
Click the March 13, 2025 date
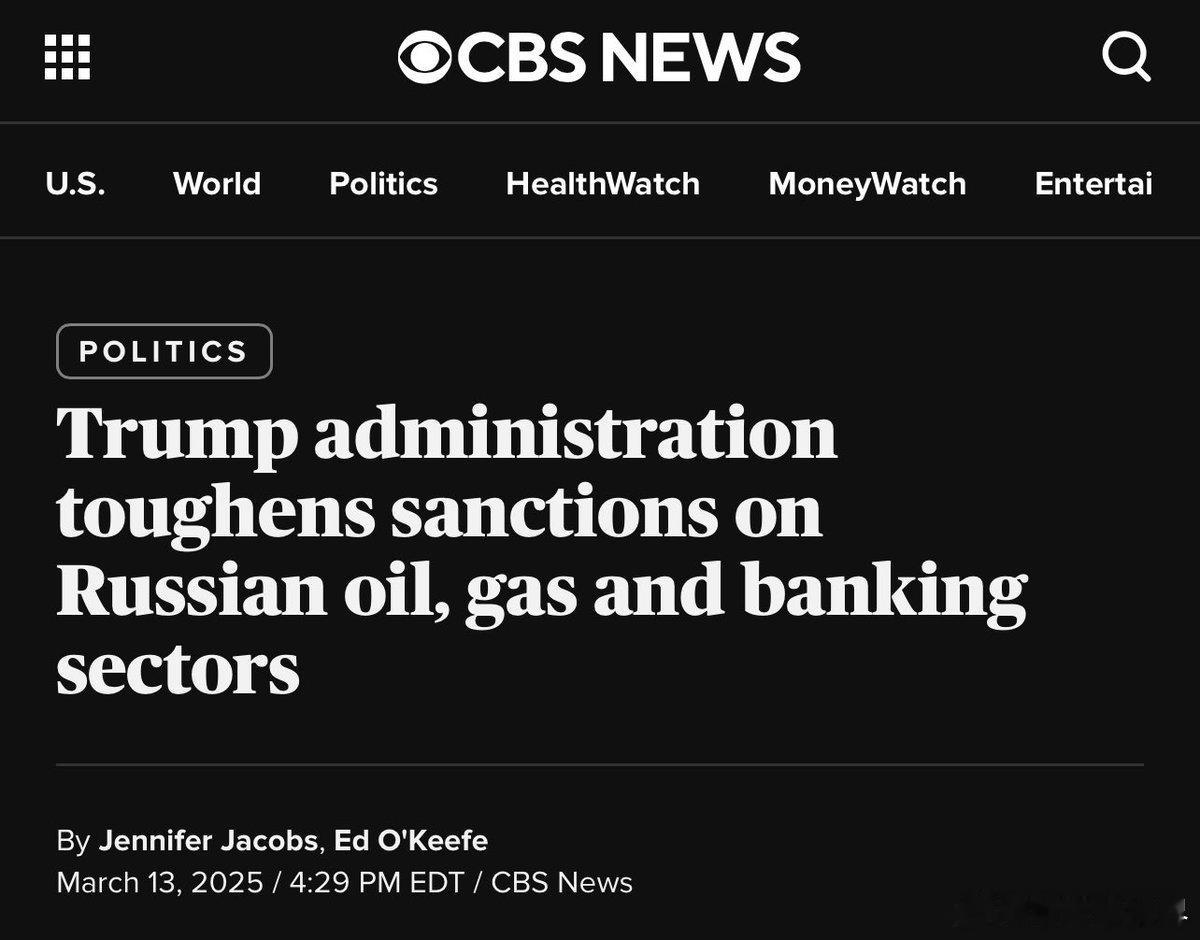(159, 883)
